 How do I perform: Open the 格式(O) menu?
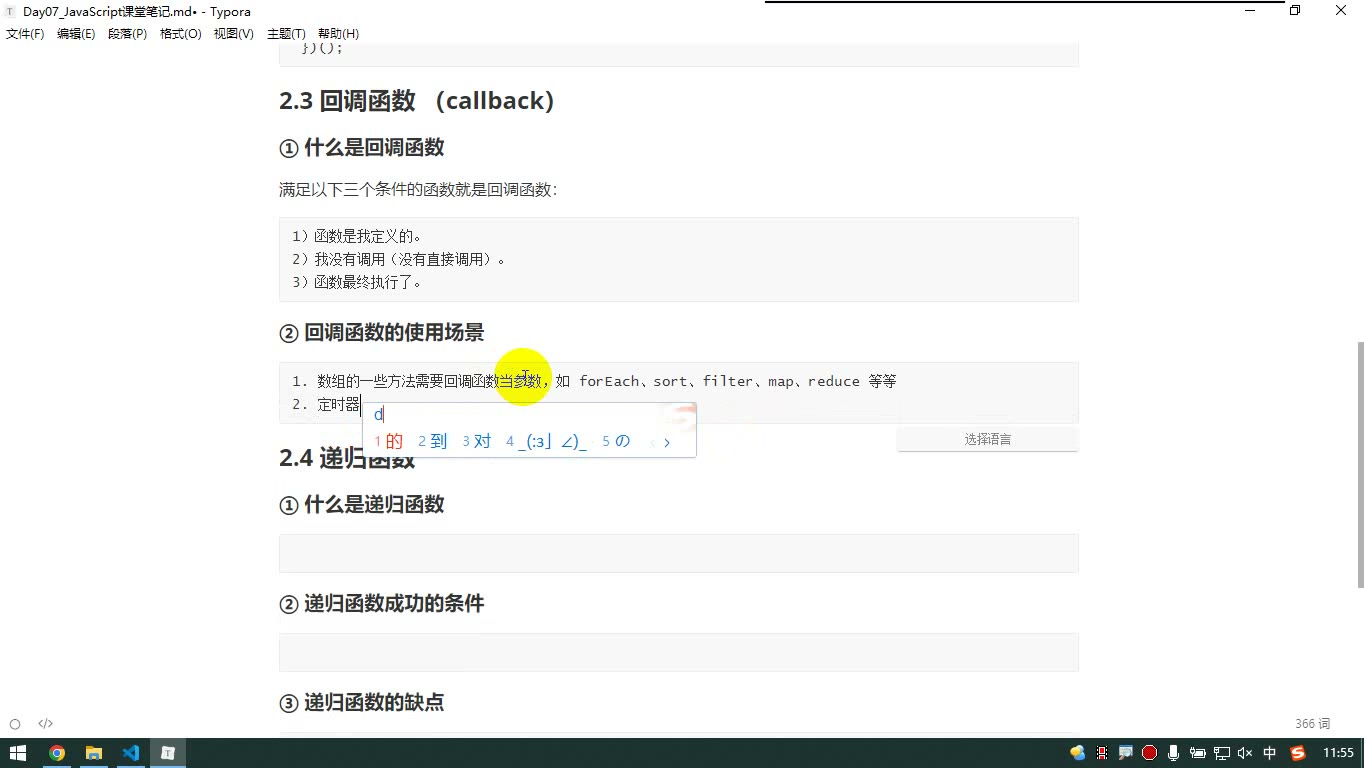coord(181,34)
